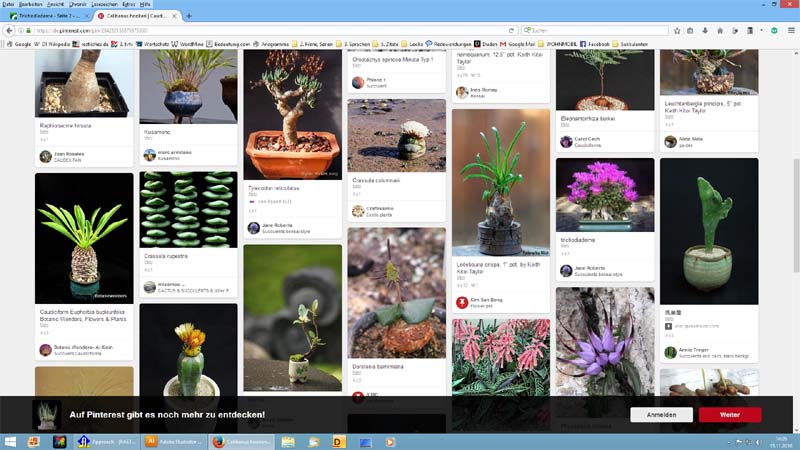This screenshot has height=450, width=800.
Task: Open the Firefox hamburger menu
Action: point(790,30)
